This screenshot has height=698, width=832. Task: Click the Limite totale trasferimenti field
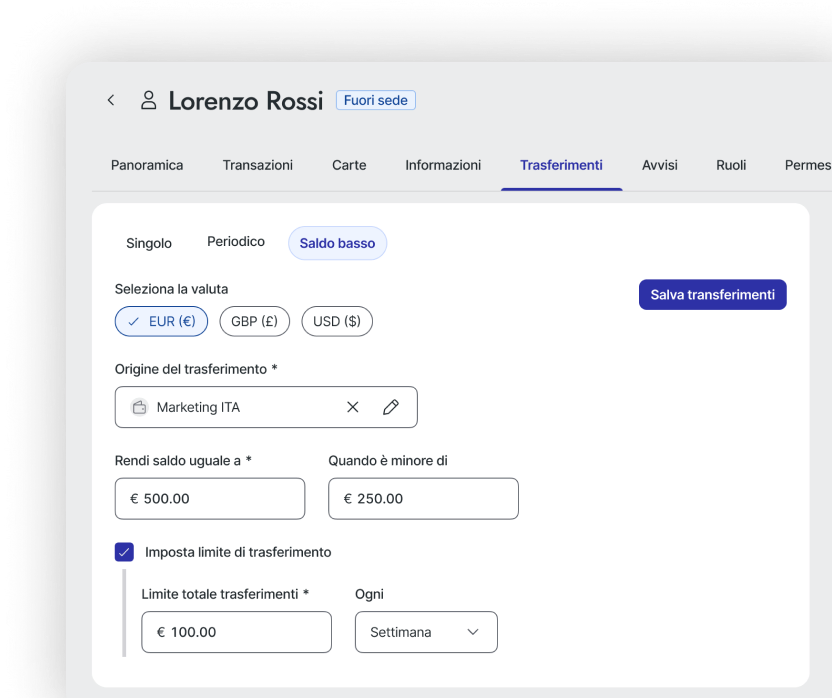pos(236,632)
